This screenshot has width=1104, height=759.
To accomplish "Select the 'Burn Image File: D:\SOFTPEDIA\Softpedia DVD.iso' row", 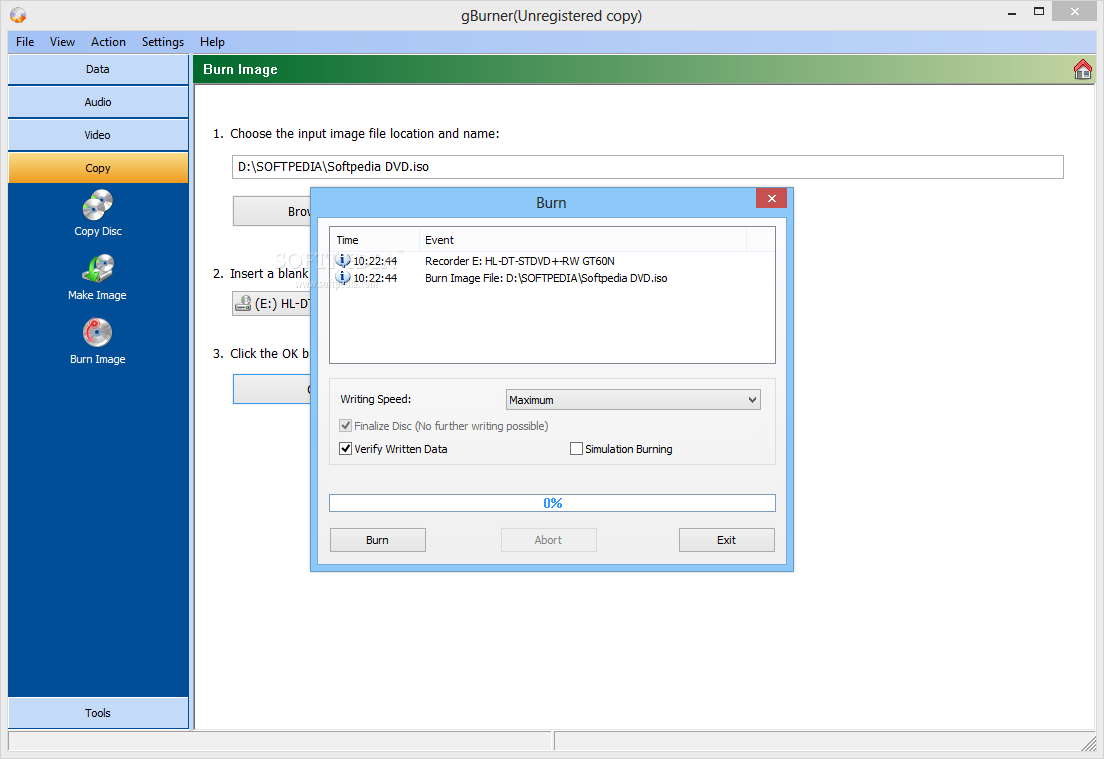I will tap(552, 278).
